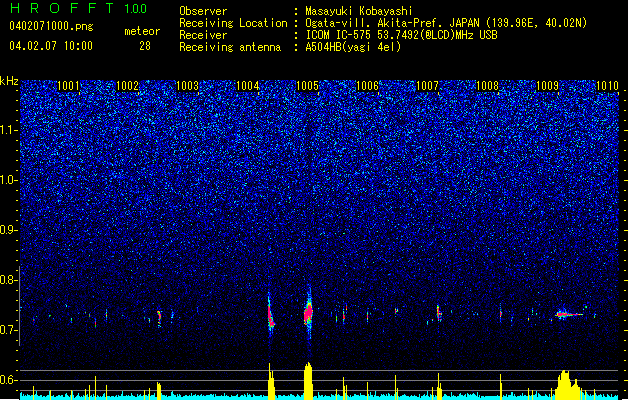Click the 0.6 kHz axis tick label

tap(9, 380)
